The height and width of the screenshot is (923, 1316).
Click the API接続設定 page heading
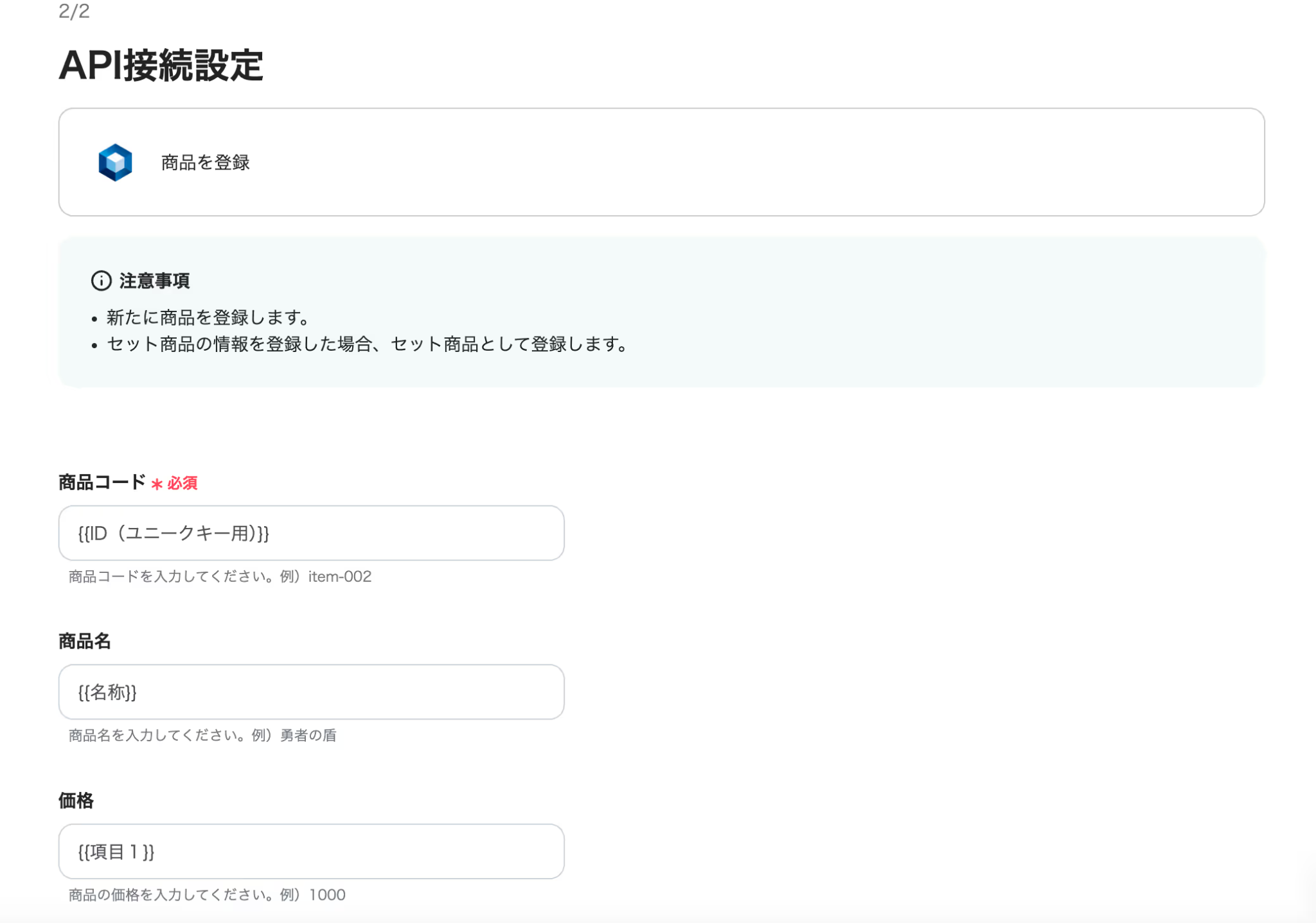161,66
